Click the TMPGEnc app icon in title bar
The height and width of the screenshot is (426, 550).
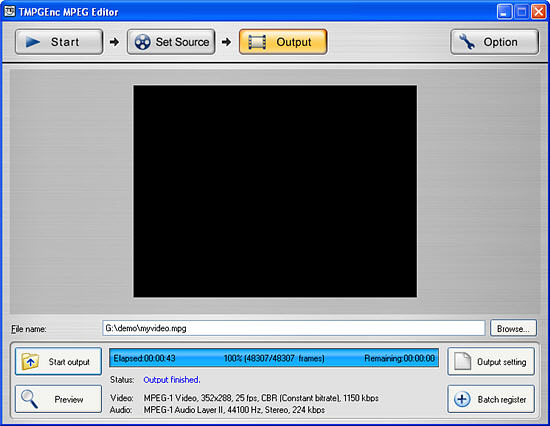(x=9, y=11)
